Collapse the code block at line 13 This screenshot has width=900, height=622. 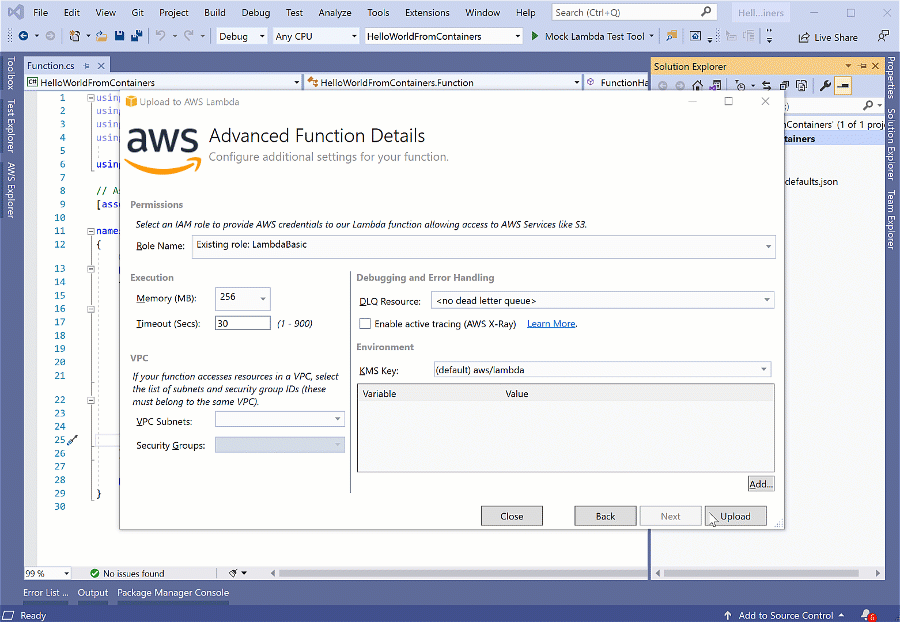point(91,269)
